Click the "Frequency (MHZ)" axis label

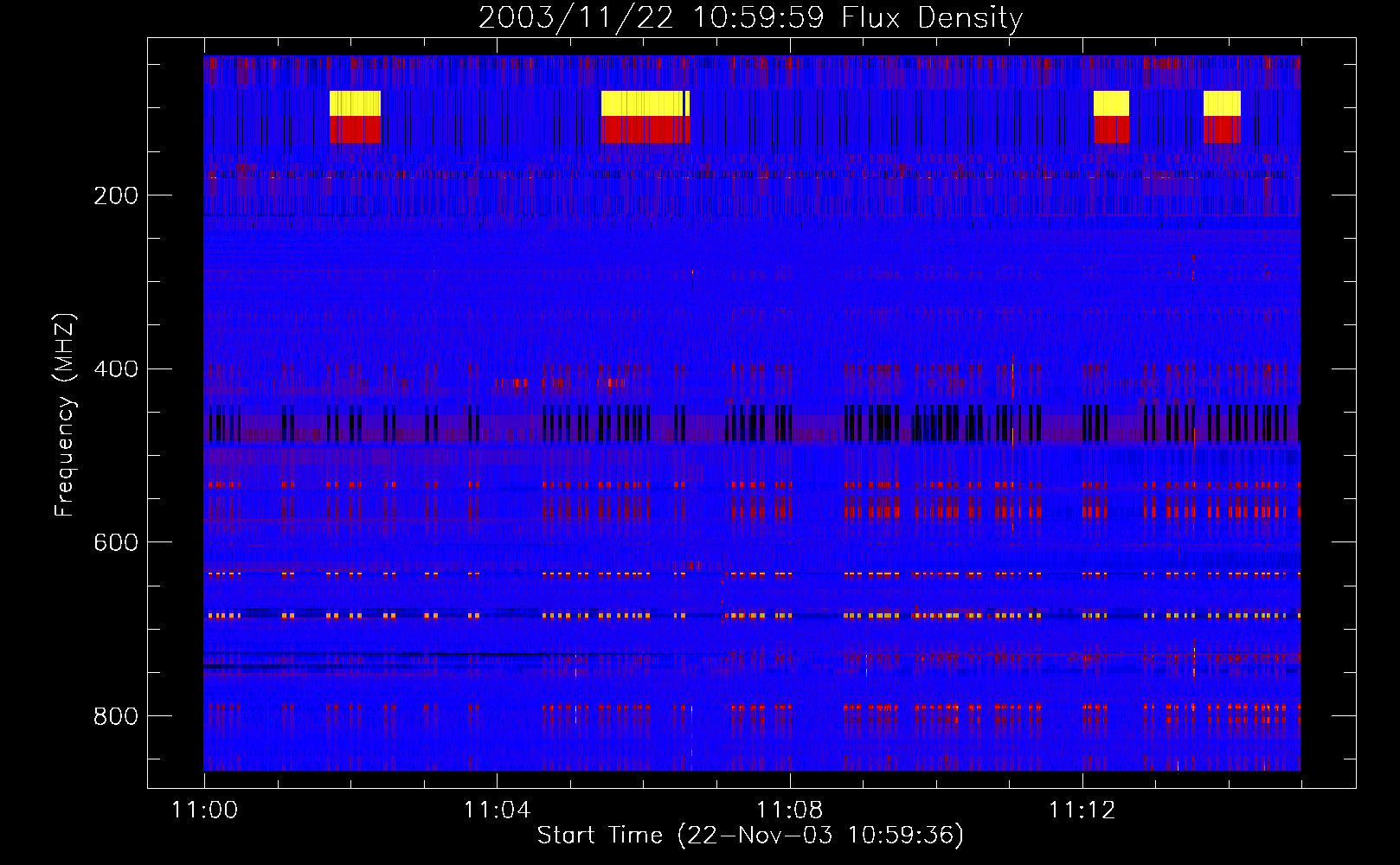click(65, 414)
